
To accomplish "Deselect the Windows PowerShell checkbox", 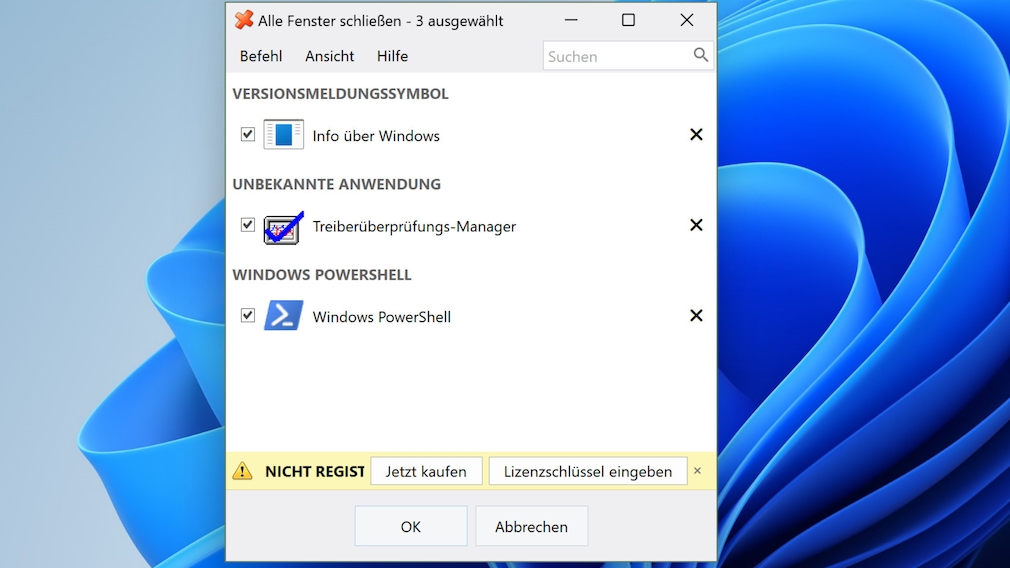I will point(248,316).
